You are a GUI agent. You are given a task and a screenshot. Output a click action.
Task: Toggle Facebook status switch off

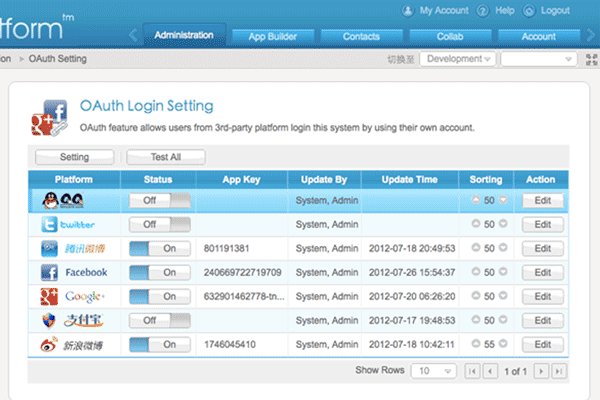pos(160,273)
